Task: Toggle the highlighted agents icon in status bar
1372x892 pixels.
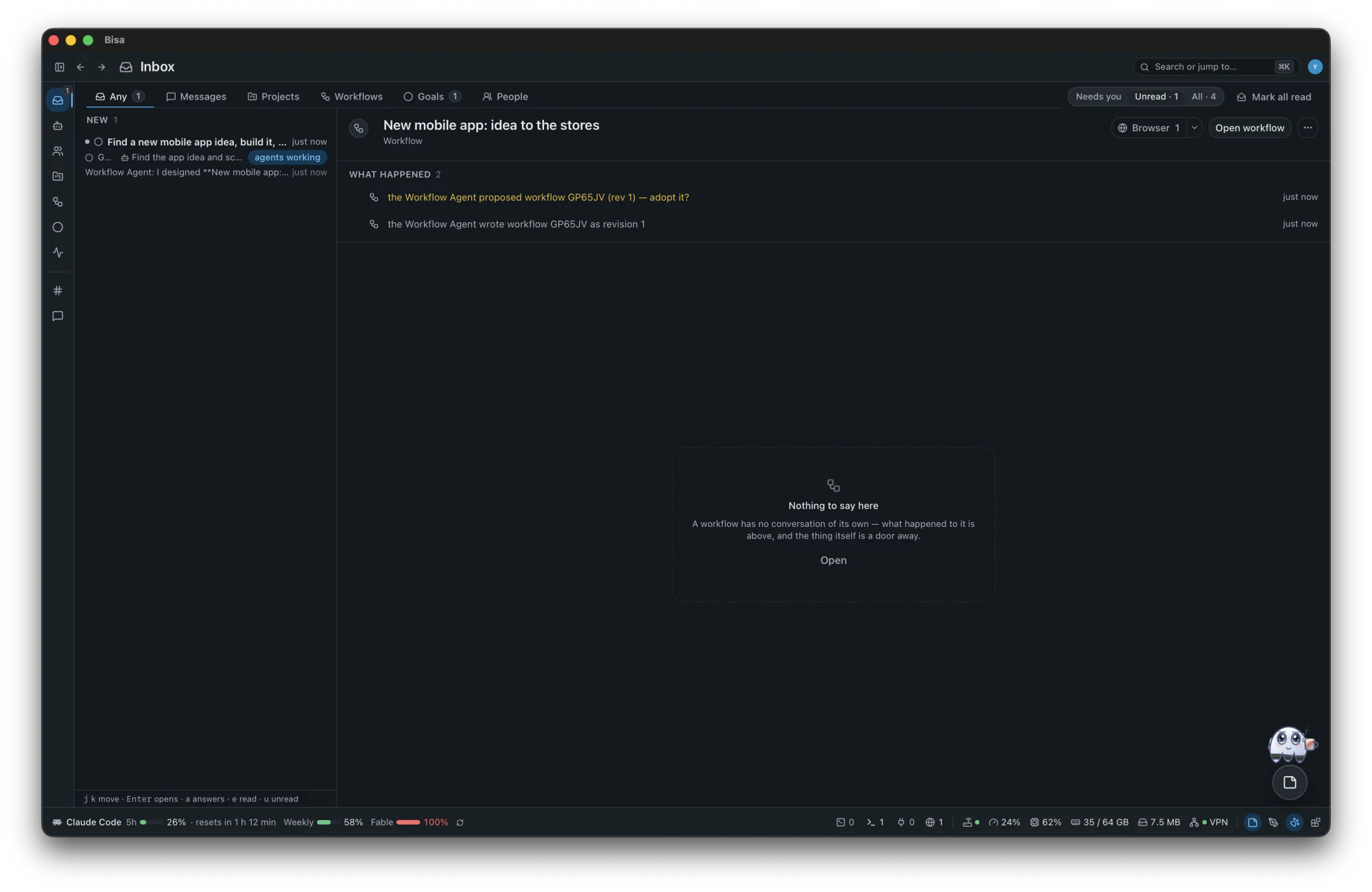Action: tap(1294, 823)
